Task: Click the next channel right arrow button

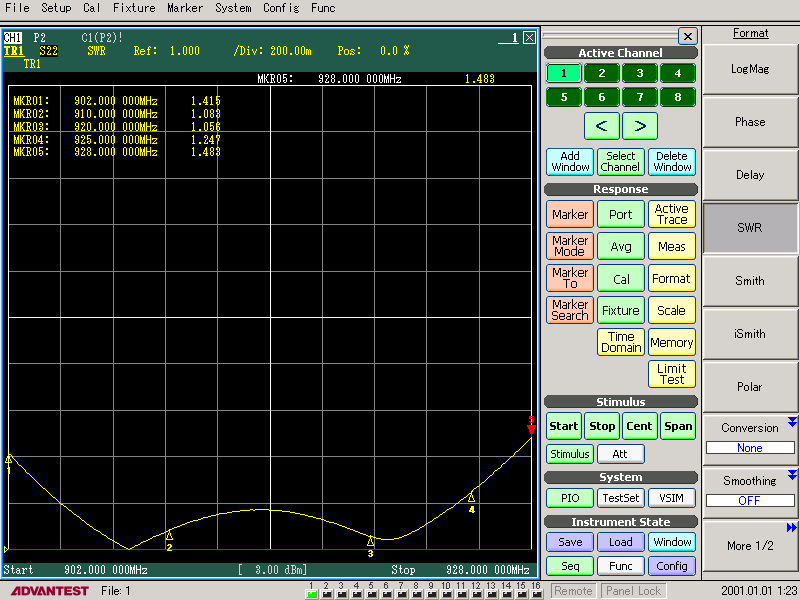Action: pos(640,126)
